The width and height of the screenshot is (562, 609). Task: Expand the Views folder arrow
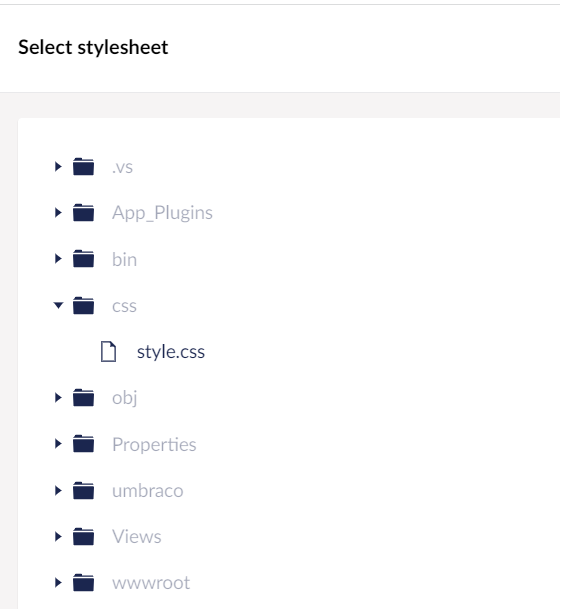[58, 537]
